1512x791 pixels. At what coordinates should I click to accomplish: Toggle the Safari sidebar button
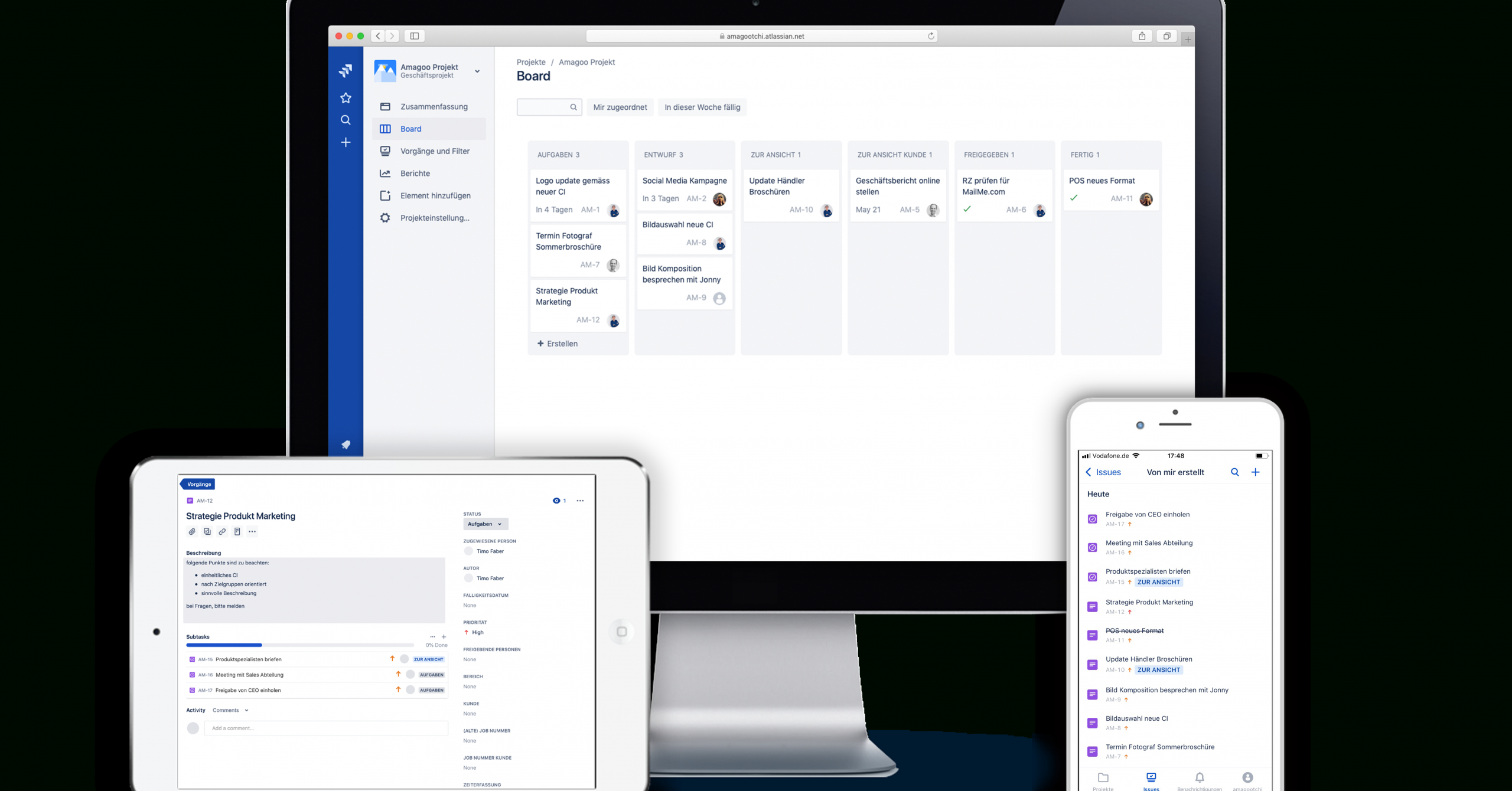(415, 36)
